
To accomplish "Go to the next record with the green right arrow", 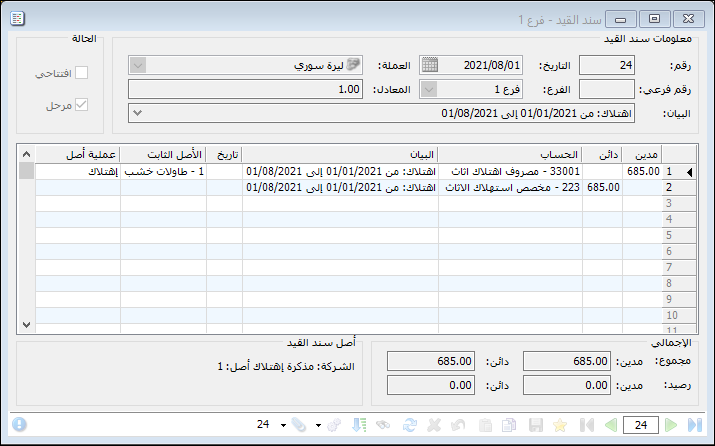I will click(x=671, y=425).
